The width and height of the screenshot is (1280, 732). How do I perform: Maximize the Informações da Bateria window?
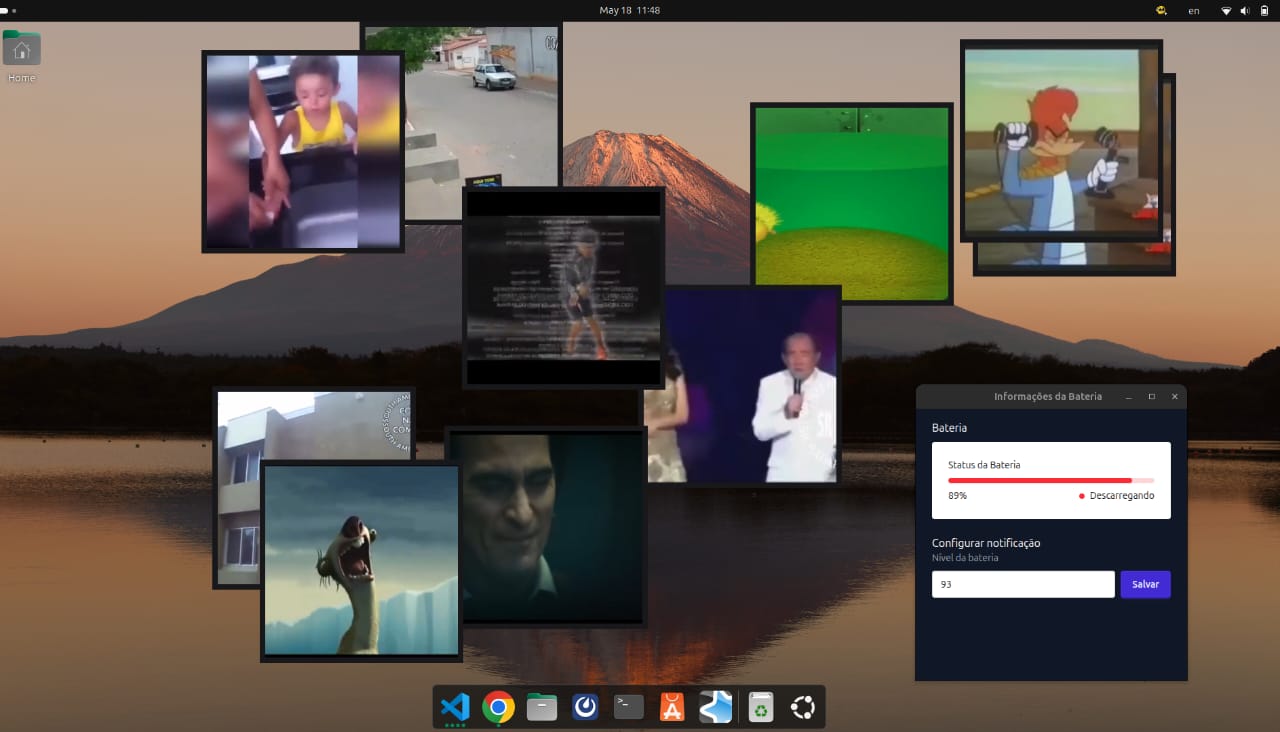(1151, 397)
